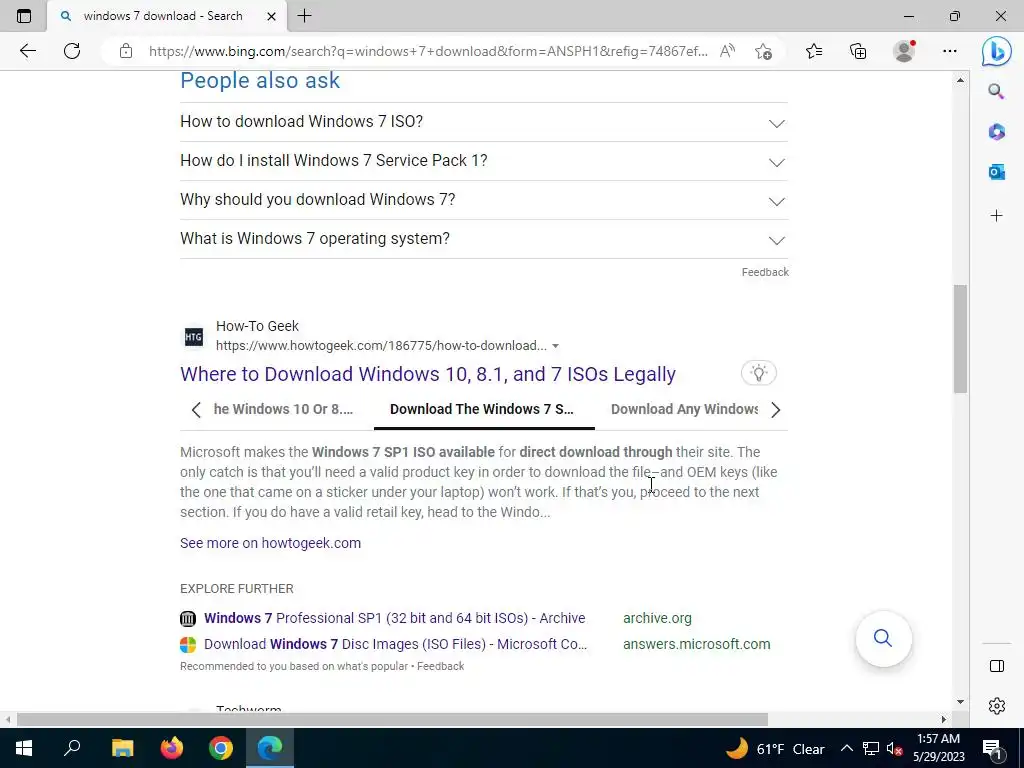Open howtogeek URL dropdown arrow

point(555,346)
